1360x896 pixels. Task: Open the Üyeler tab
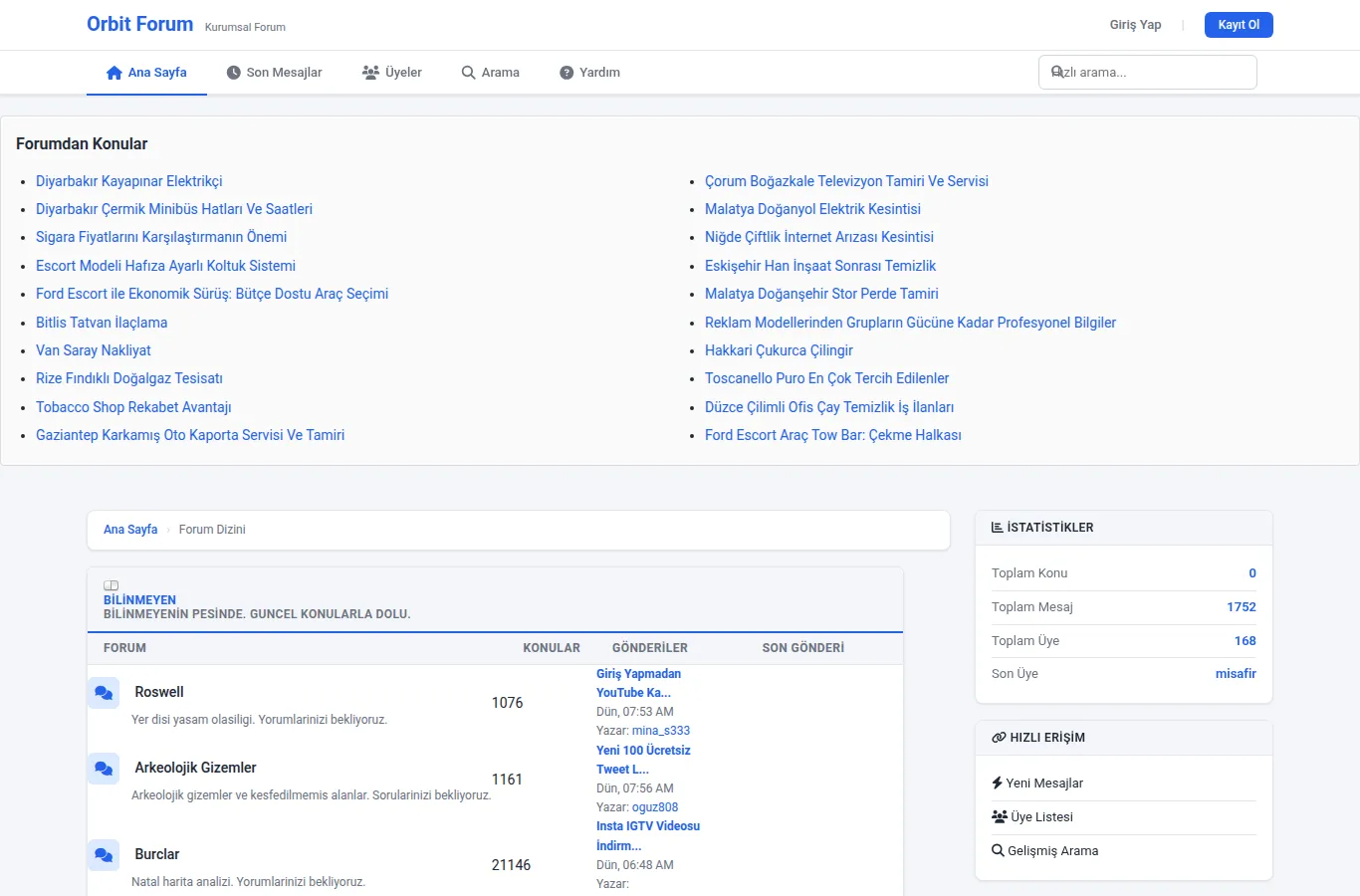point(392,73)
